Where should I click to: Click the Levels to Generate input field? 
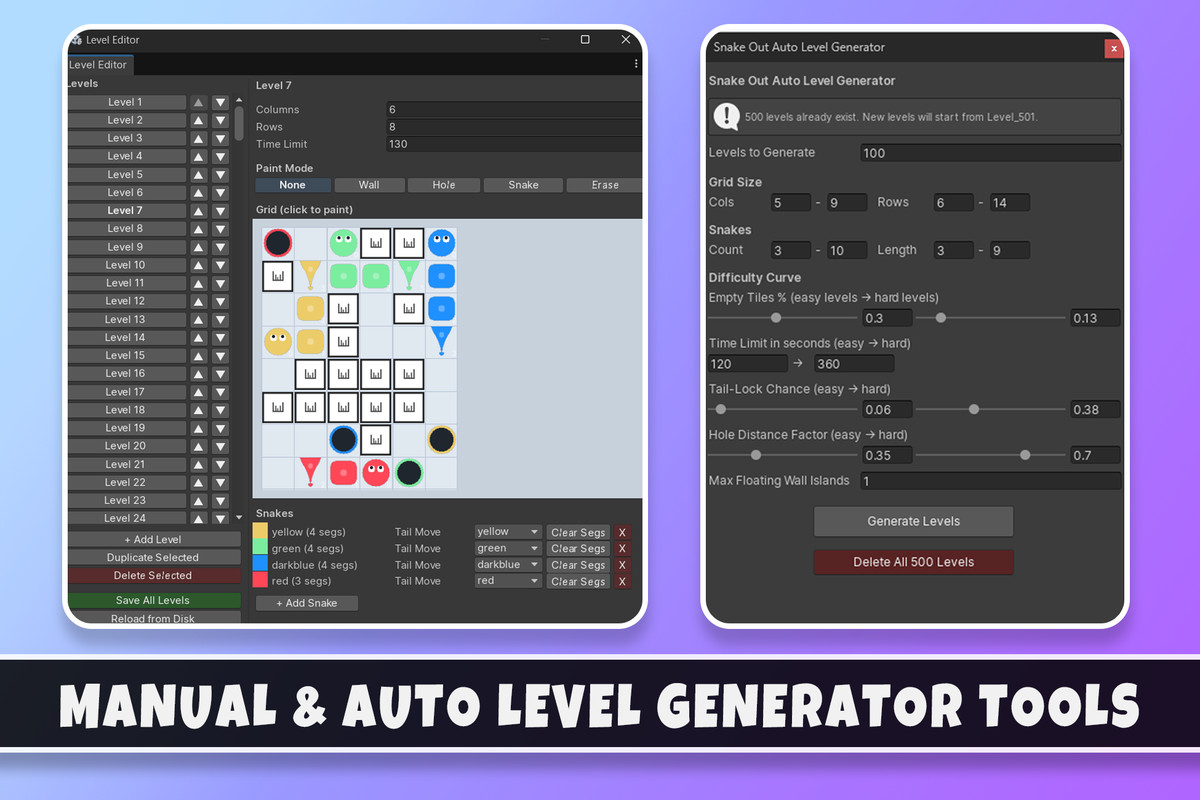pos(990,152)
